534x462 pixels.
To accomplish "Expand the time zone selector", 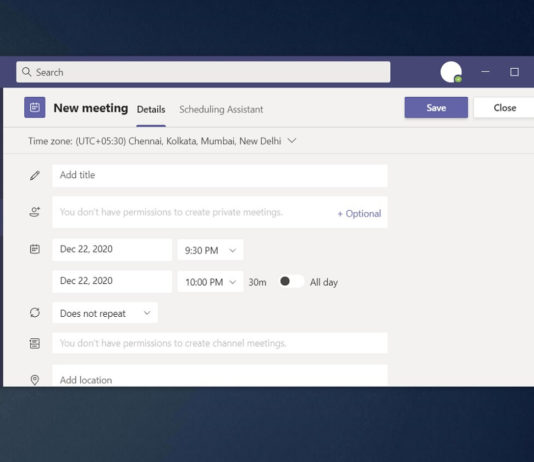I will [292, 140].
